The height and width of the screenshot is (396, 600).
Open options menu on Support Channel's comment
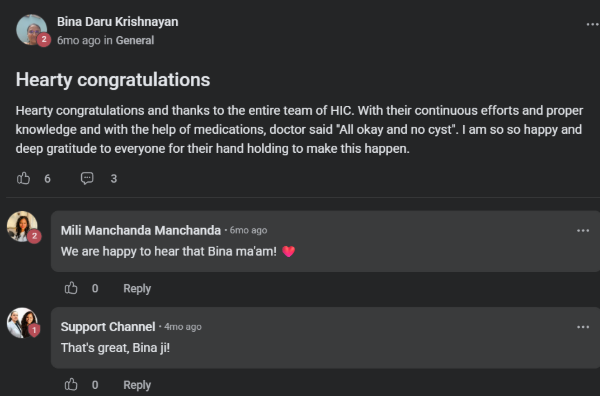(x=583, y=327)
